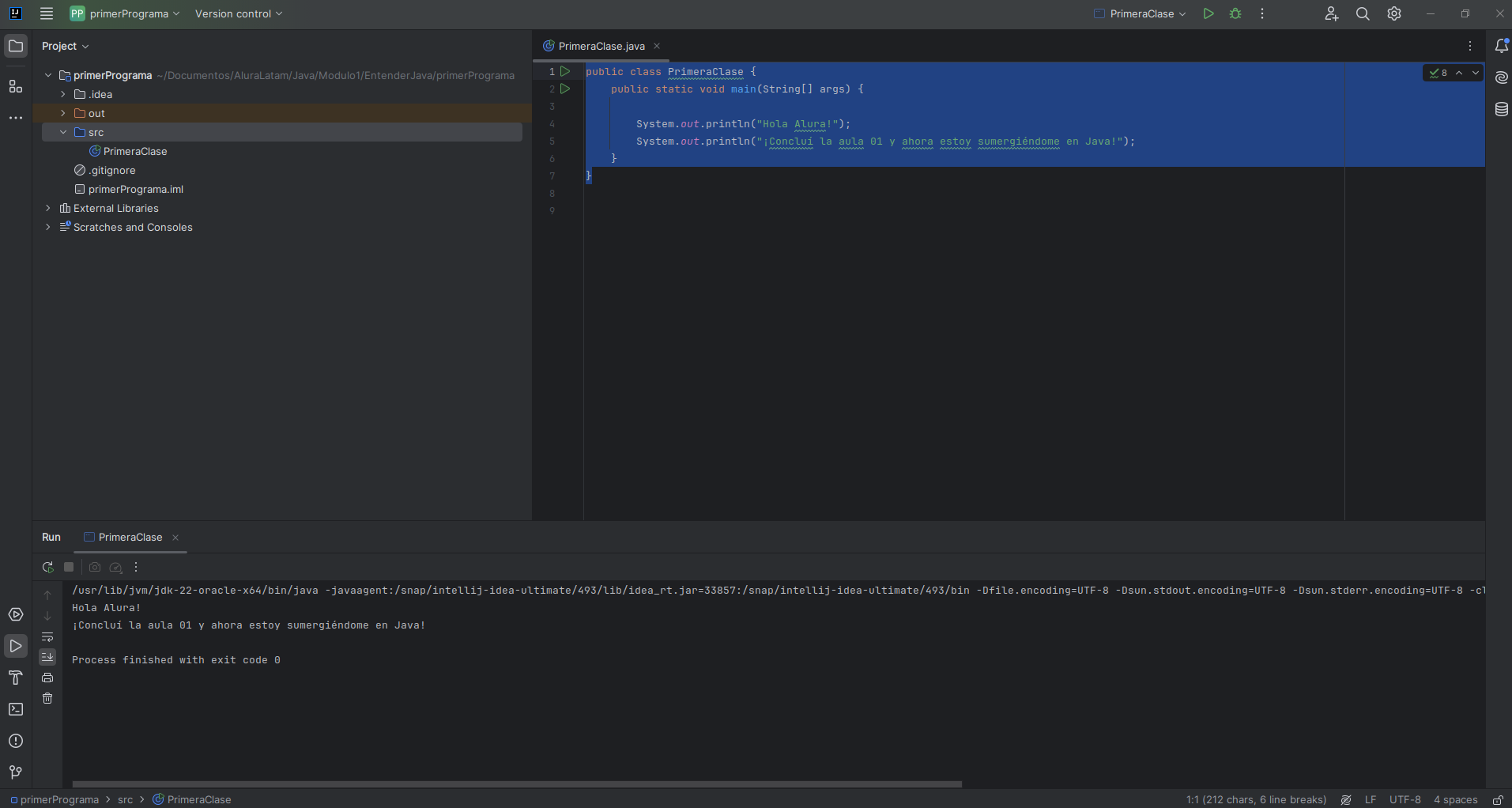
Task: Expand External Libraries
Action: [48, 208]
